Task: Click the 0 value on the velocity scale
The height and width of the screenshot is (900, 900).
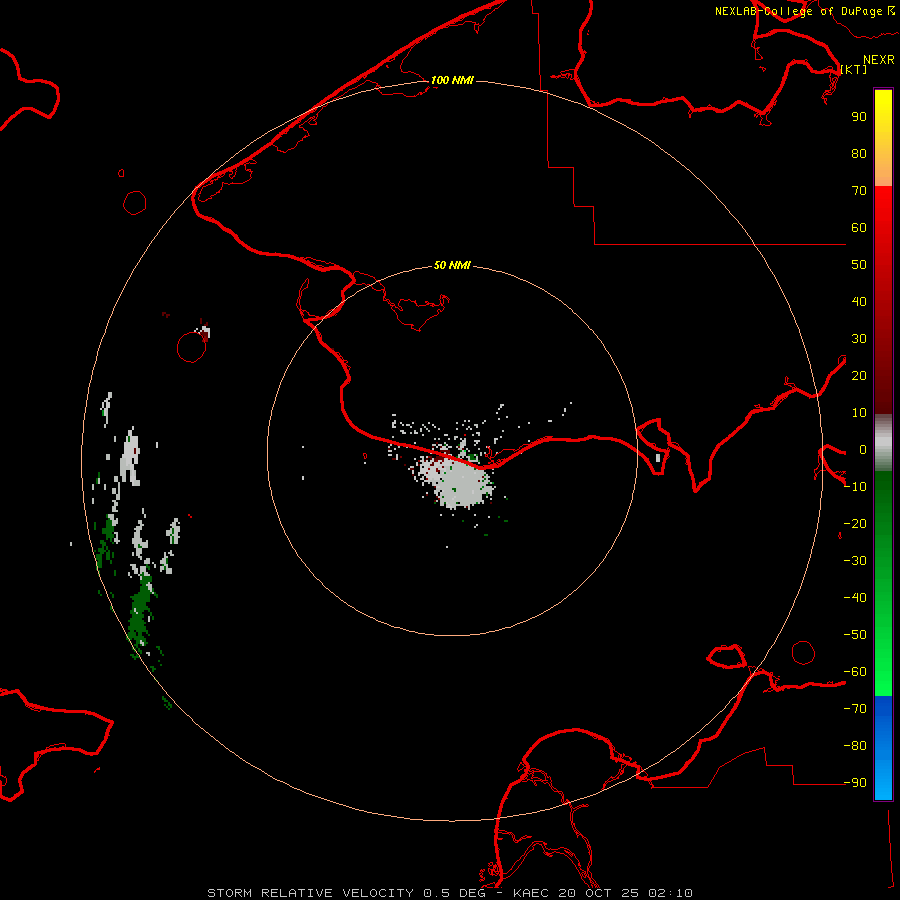Action: tap(863, 449)
